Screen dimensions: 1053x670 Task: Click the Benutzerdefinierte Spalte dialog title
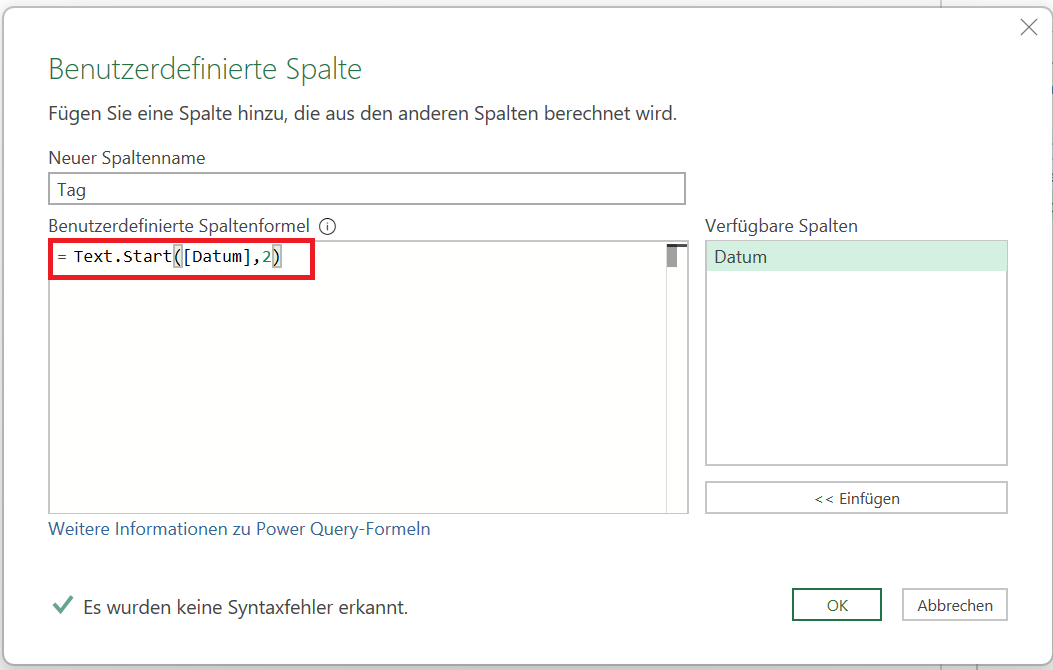click(205, 69)
